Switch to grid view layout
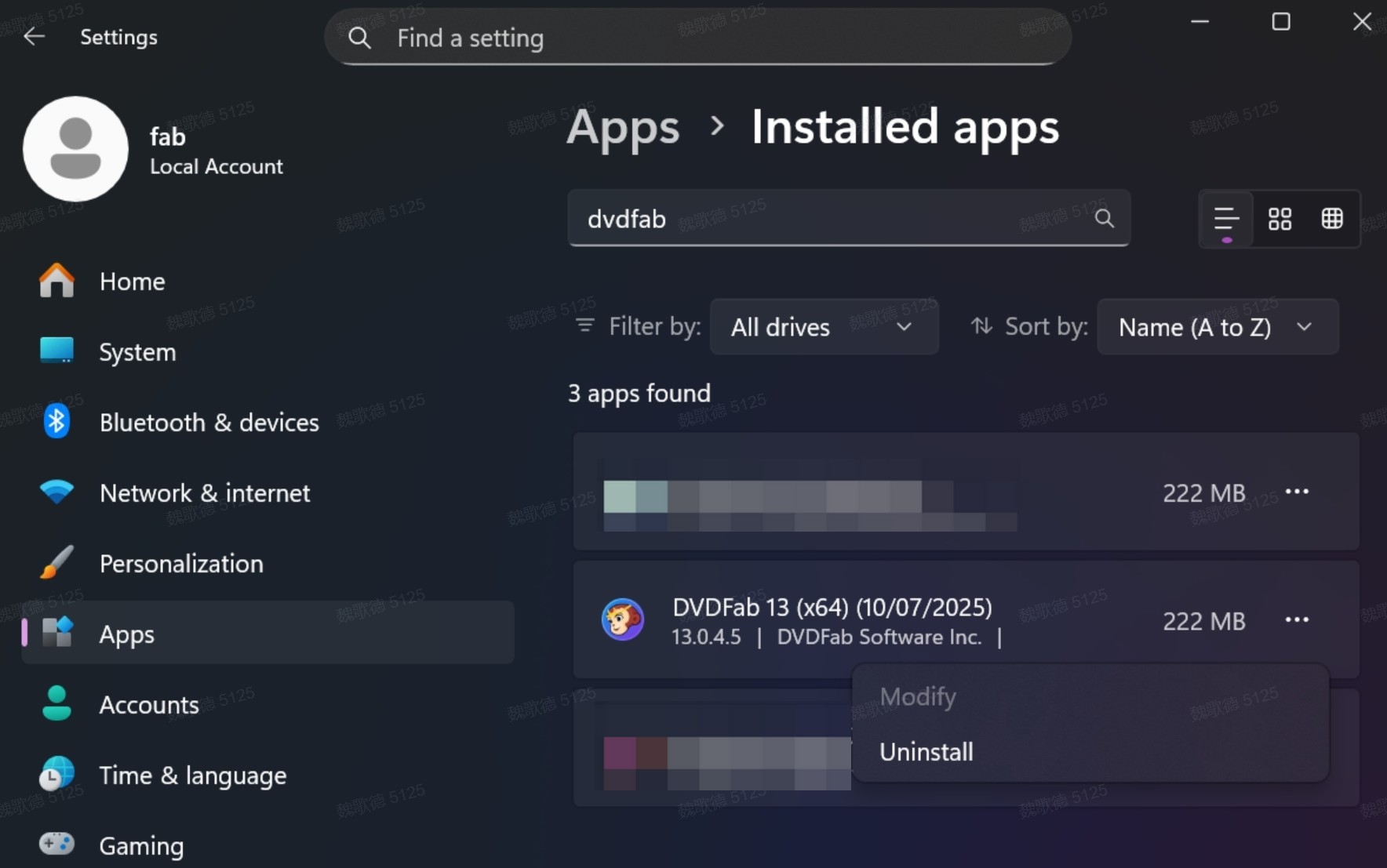Screen dimensions: 1387x868 pyautogui.click(x=1280, y=219)
